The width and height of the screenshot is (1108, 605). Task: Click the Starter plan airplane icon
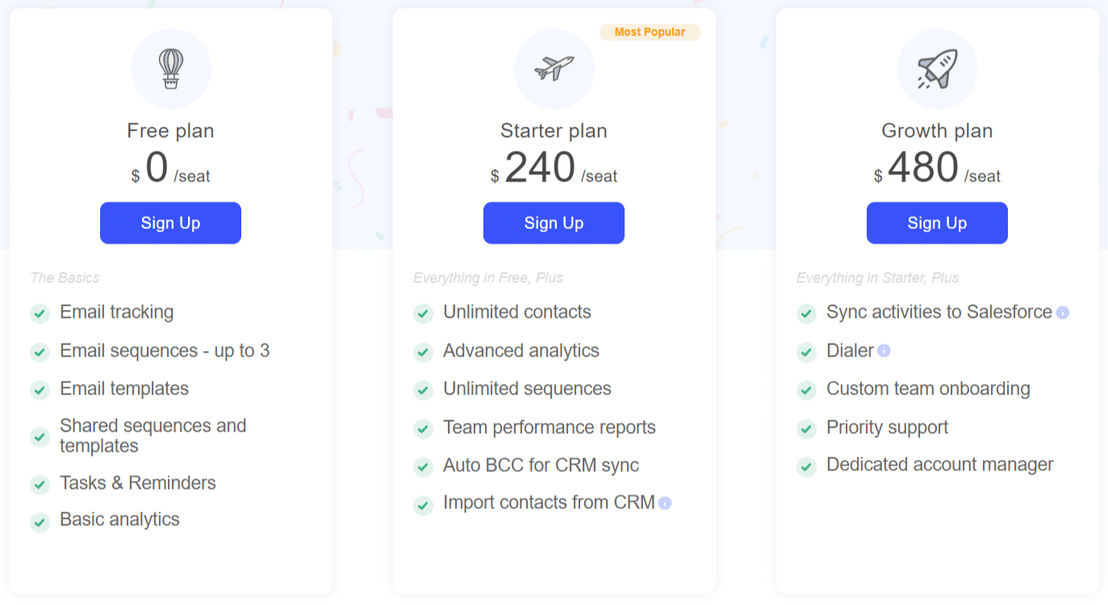tap(554, 69)
